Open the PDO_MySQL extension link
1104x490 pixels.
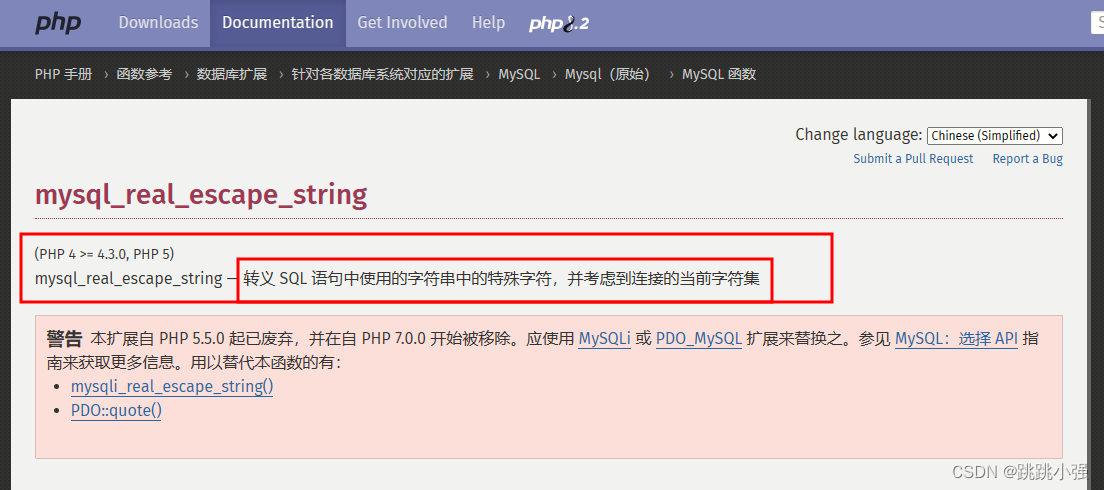tap(699, 339)
